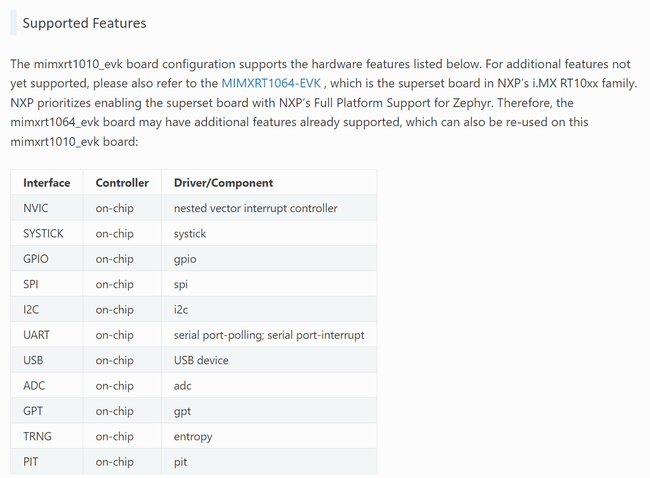Select the SPI interface cell
This screenshot has height=478, width=650.
pos(31,284)
